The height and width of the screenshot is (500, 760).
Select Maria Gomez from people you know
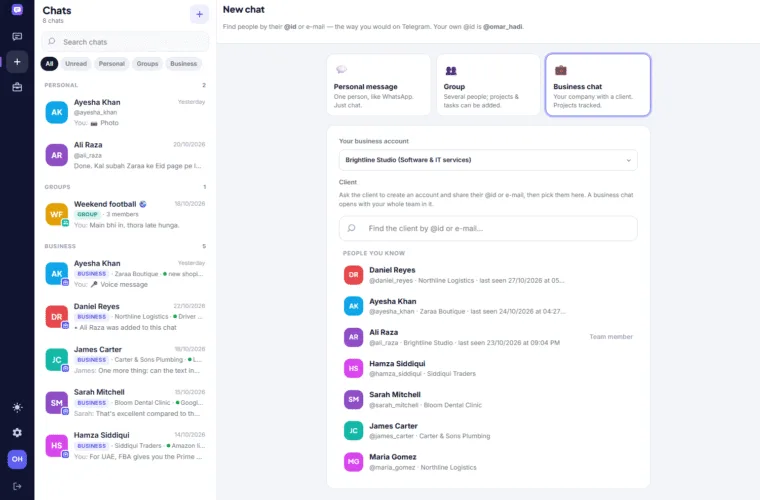pyautogui.click(x=488, y=462)
